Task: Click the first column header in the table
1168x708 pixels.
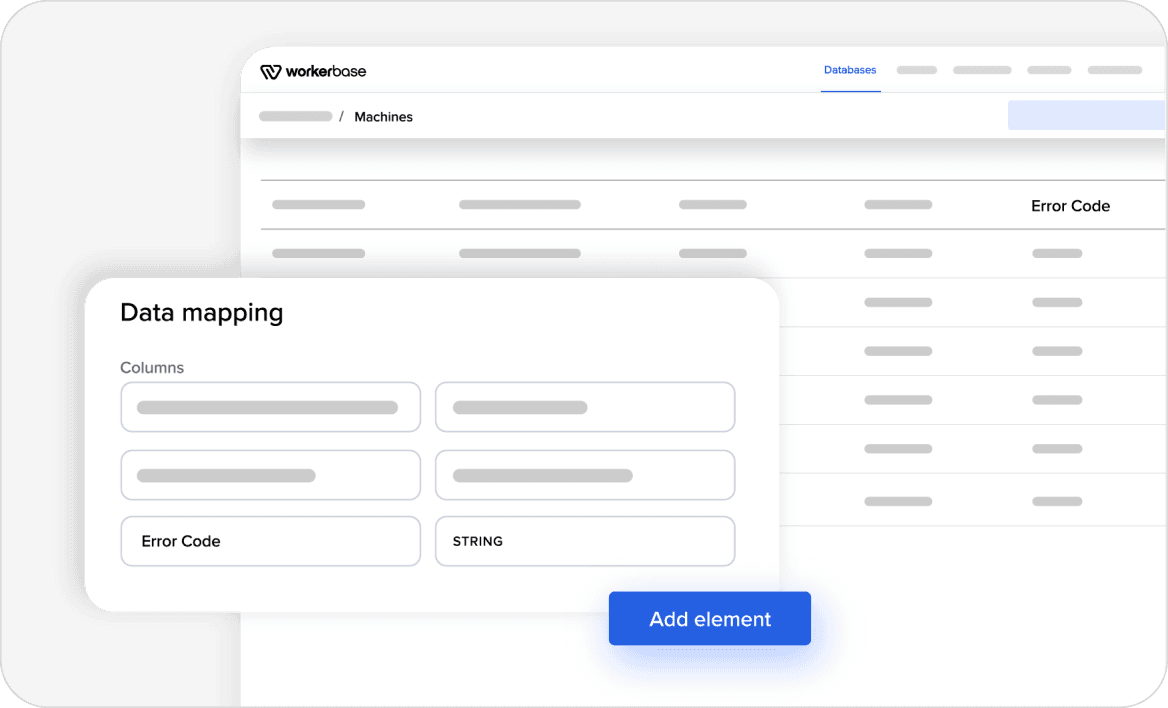Action: click(x=318, y=205)
